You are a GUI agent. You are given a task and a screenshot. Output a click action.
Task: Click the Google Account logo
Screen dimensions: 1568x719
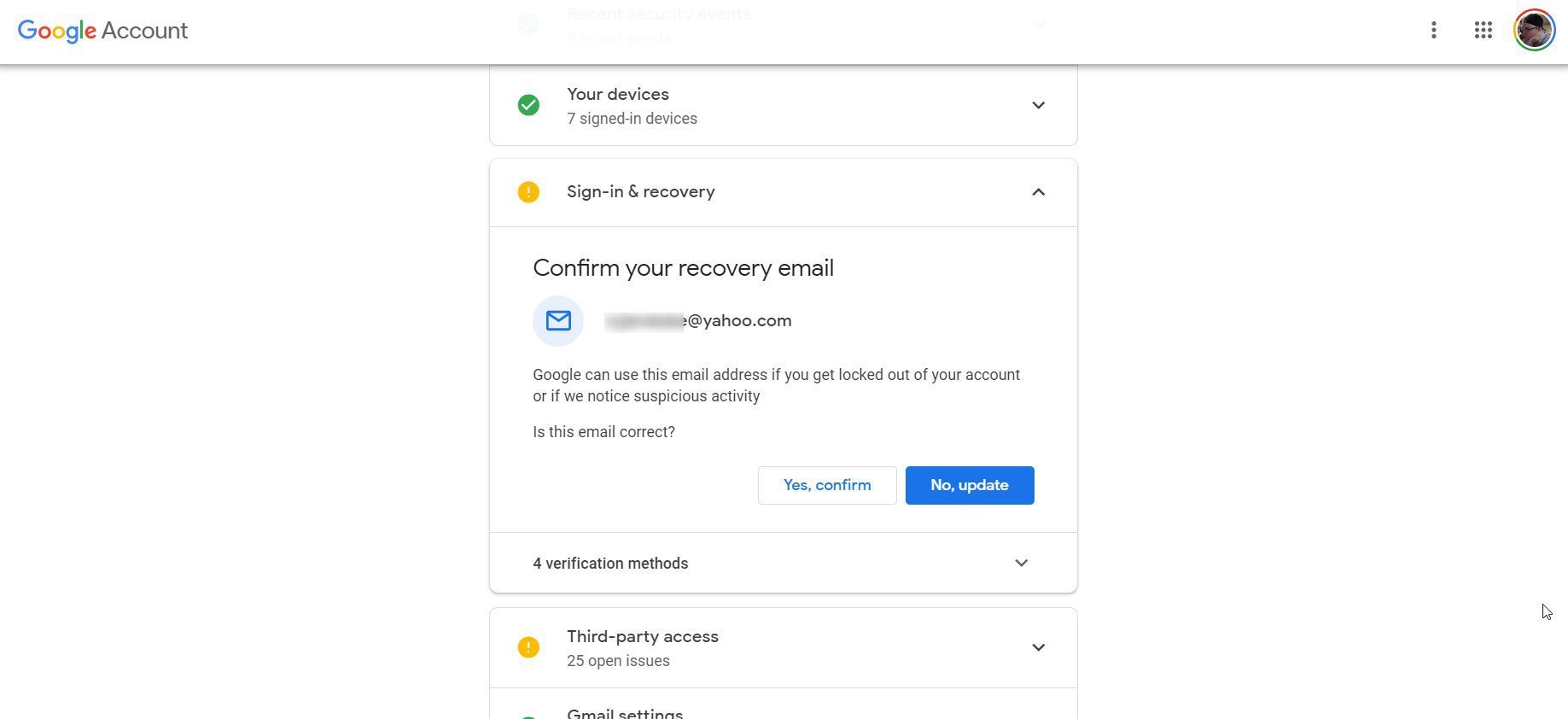[x=102, y=31]
